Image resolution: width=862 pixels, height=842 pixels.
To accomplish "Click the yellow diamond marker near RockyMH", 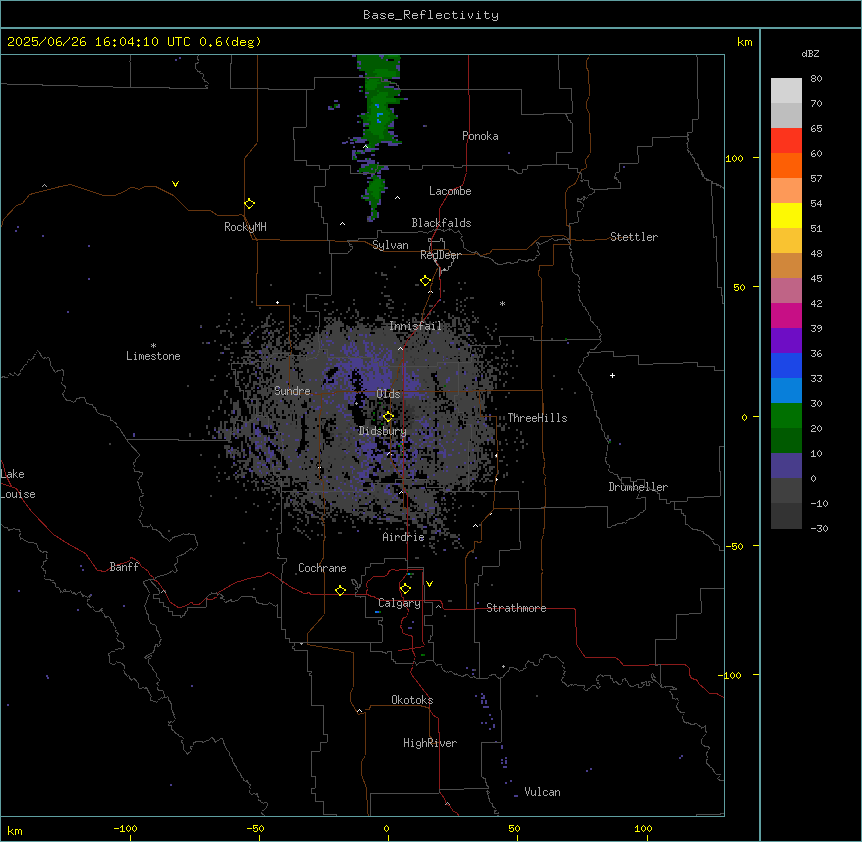I will (x=249, y=204).
